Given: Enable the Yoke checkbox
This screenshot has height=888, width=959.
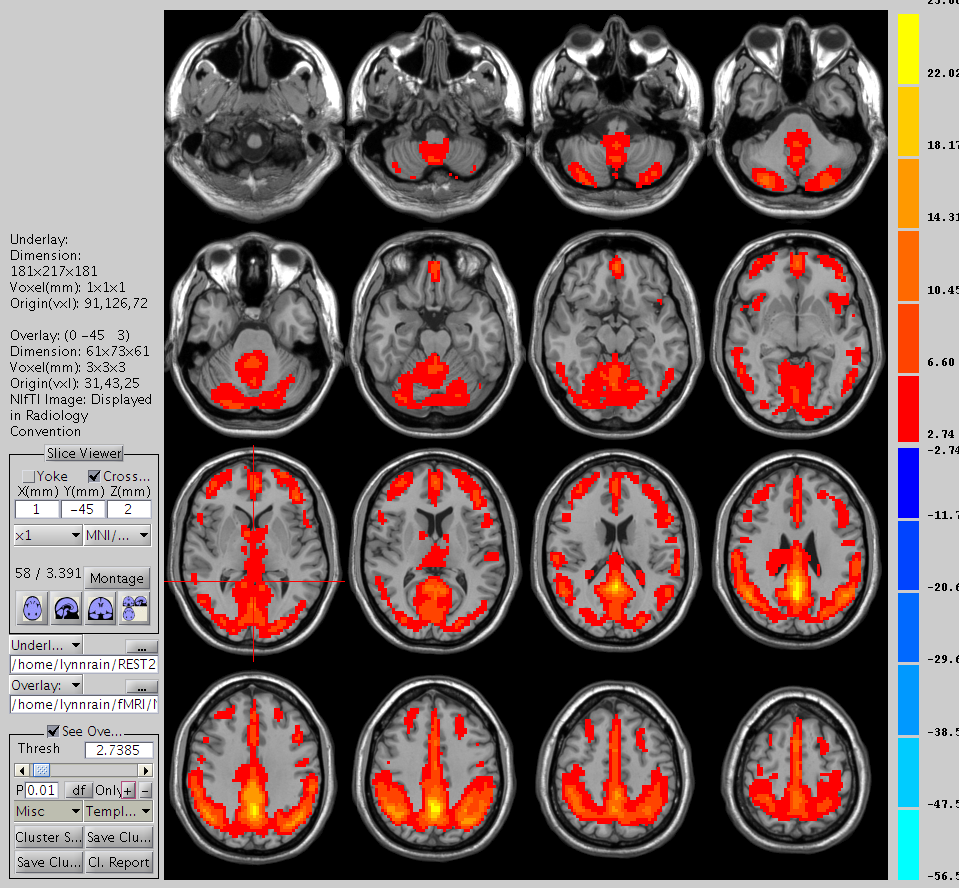Looking at the screenshot, I should coord(28,476).
